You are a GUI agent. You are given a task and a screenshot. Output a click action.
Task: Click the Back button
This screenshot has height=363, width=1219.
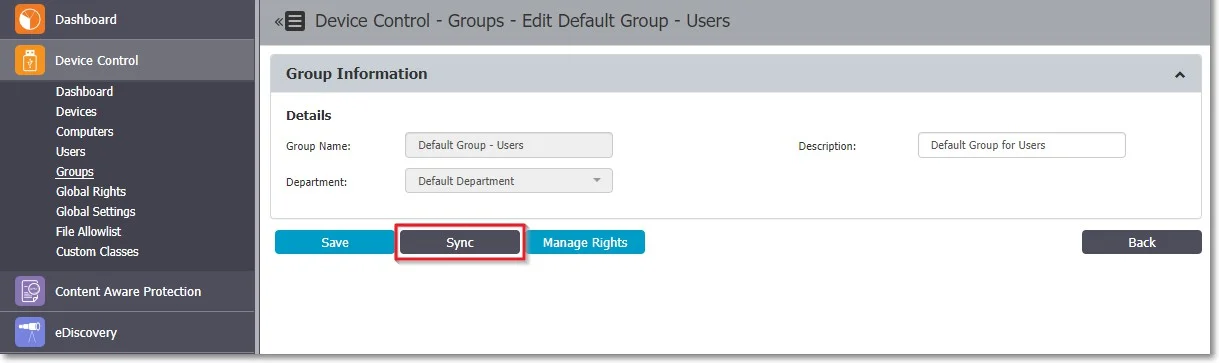1142,242
